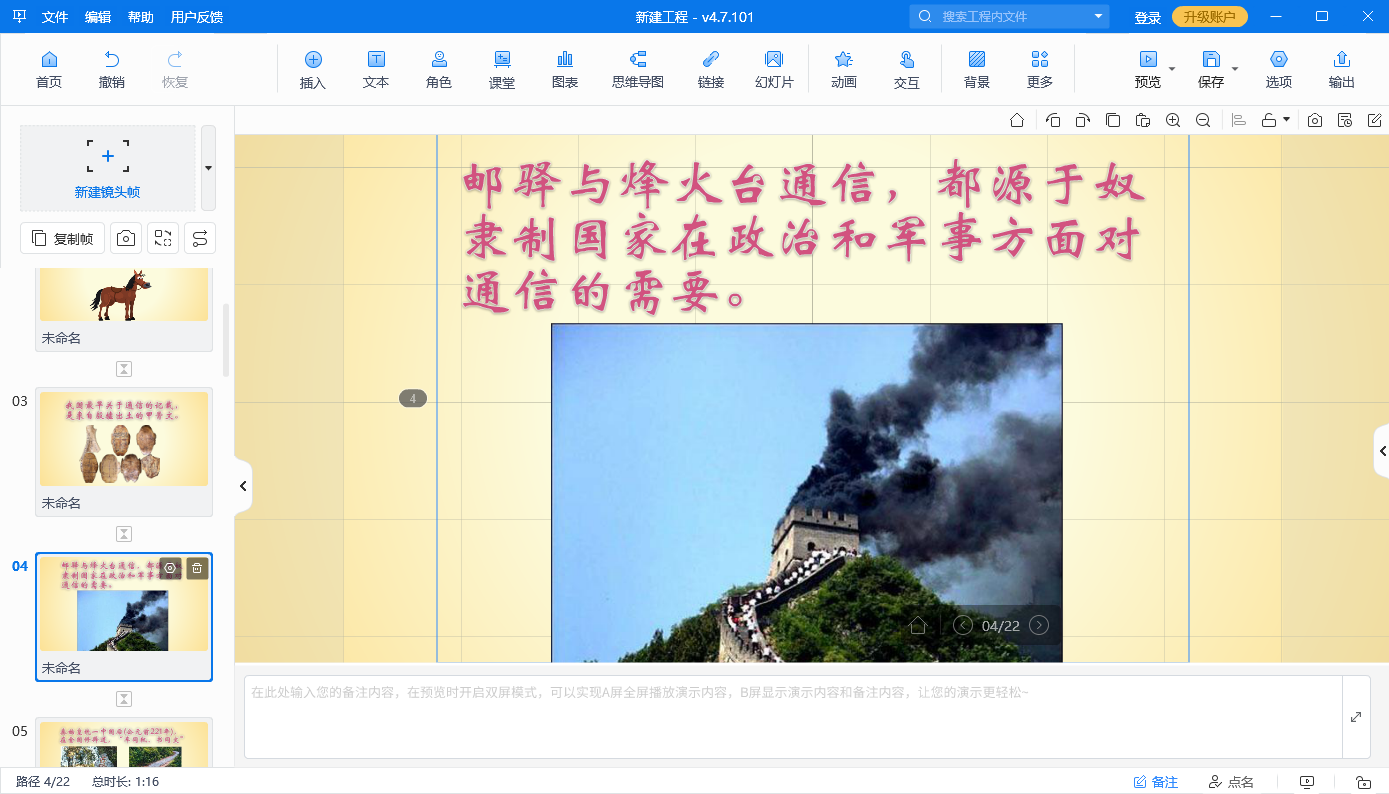Viewport: 1389px width, 794px height.
Task: Delete frame 04 with trash icon
Action: coord(197,568)
